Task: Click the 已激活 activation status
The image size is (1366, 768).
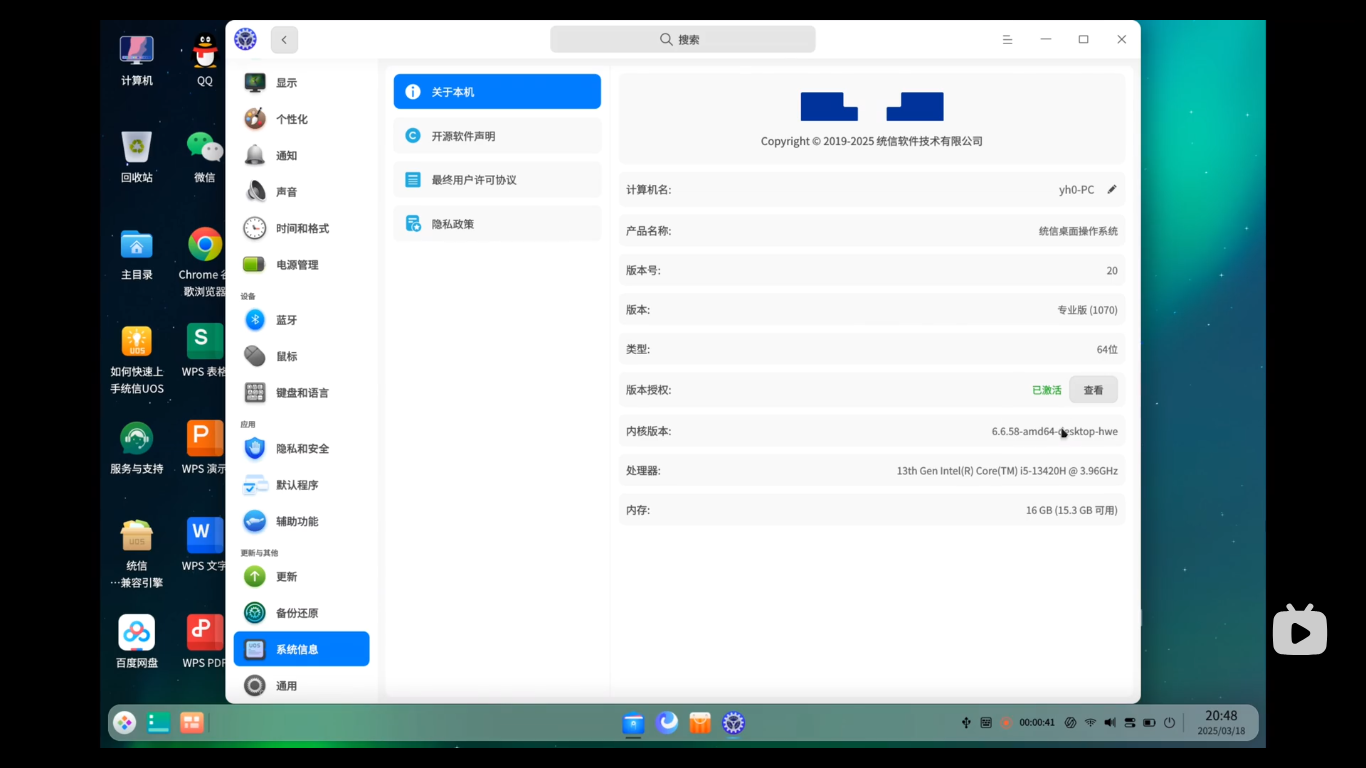Action: tap(1047, 390)
